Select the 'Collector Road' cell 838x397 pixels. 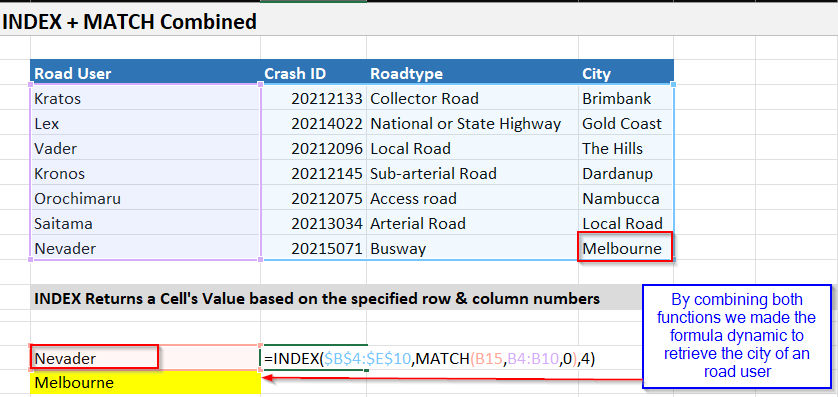pos(472,98)
